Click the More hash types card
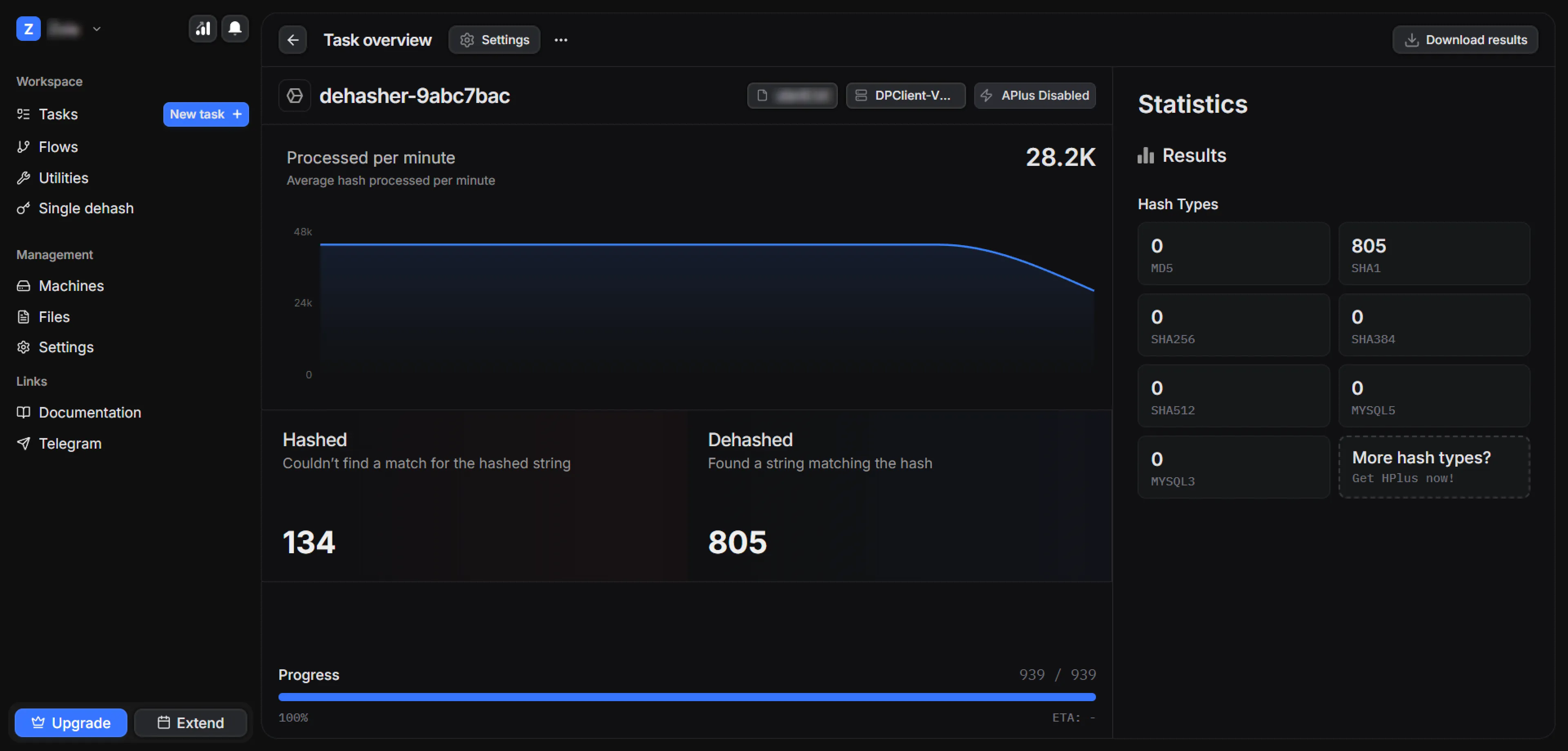Viewport: 1568px width, 751px height. click(1434, 467)
